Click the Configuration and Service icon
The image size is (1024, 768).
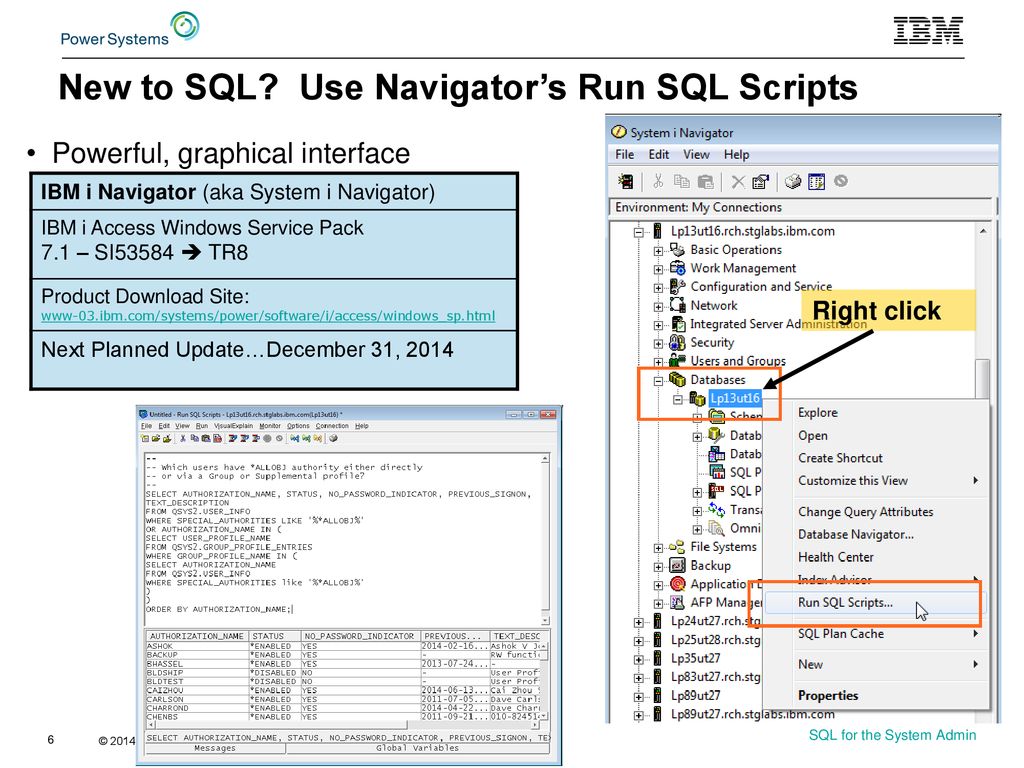(677, 286)
